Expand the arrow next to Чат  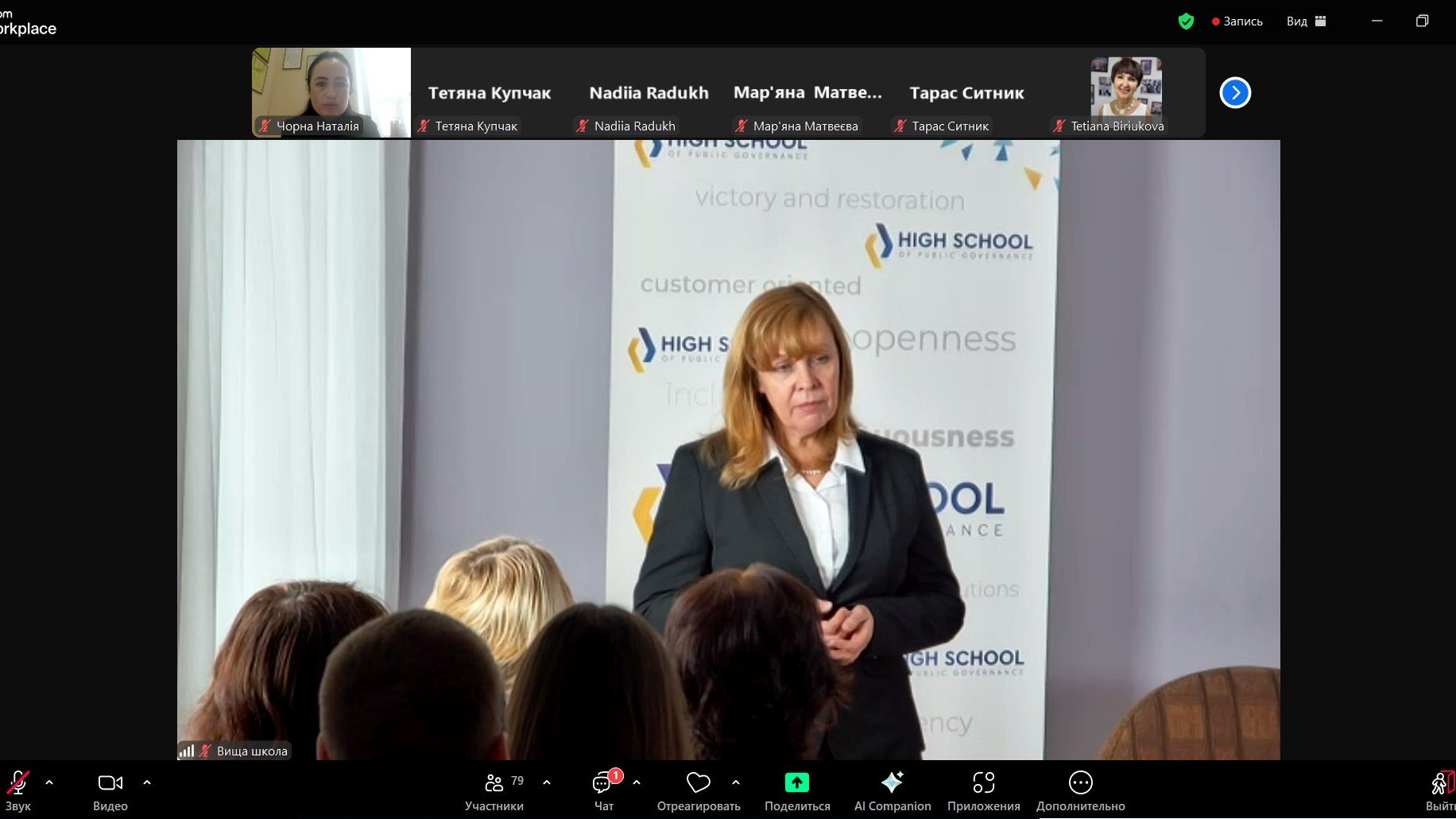tap(637, 782)
